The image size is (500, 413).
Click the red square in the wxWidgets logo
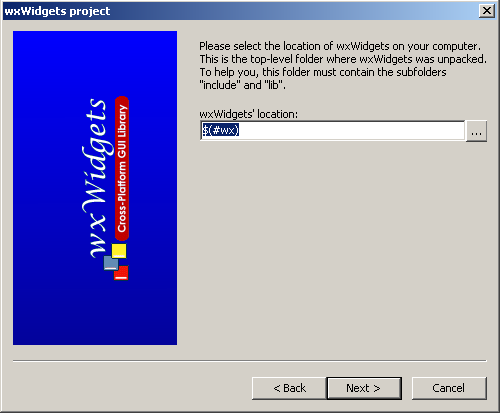pos(122,273)
